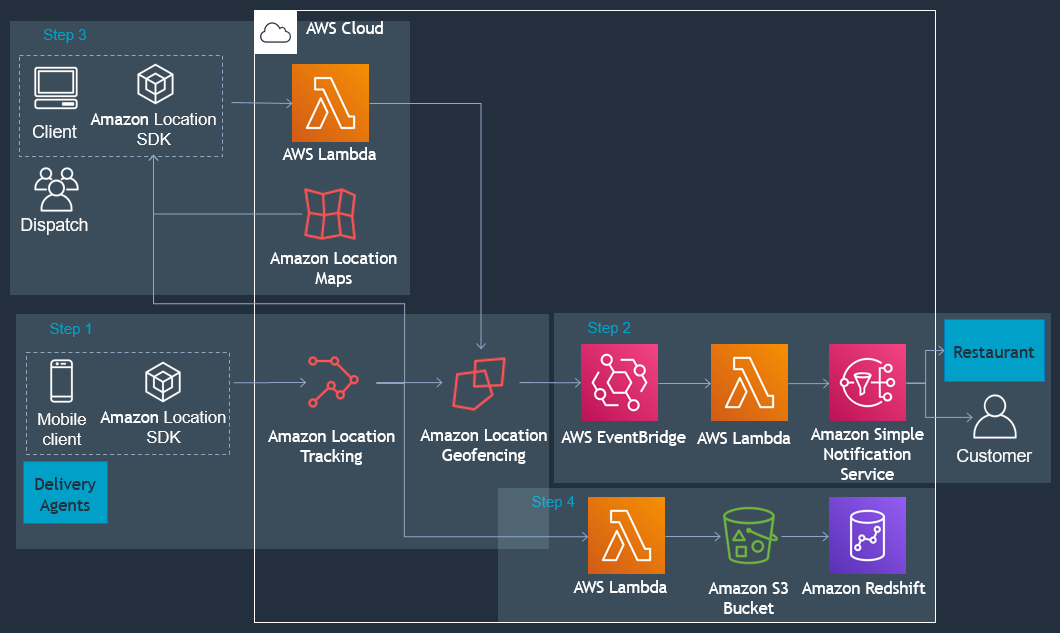Click the Amazon Redshift icon
Image resolution: width=1060 pixels, height=633 pixels.
click(866, 535)
